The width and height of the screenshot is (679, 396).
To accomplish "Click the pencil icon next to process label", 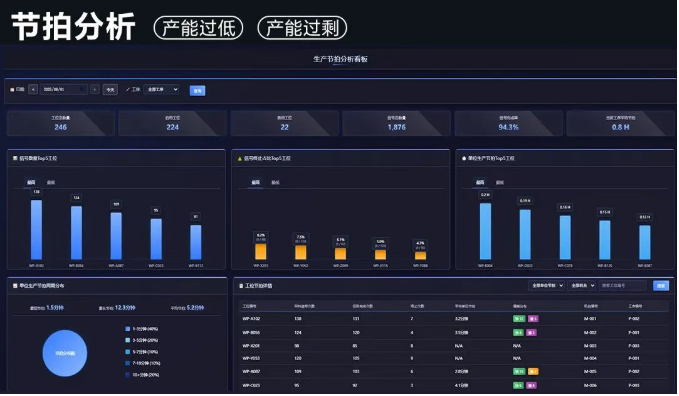I will coord(128,90).
